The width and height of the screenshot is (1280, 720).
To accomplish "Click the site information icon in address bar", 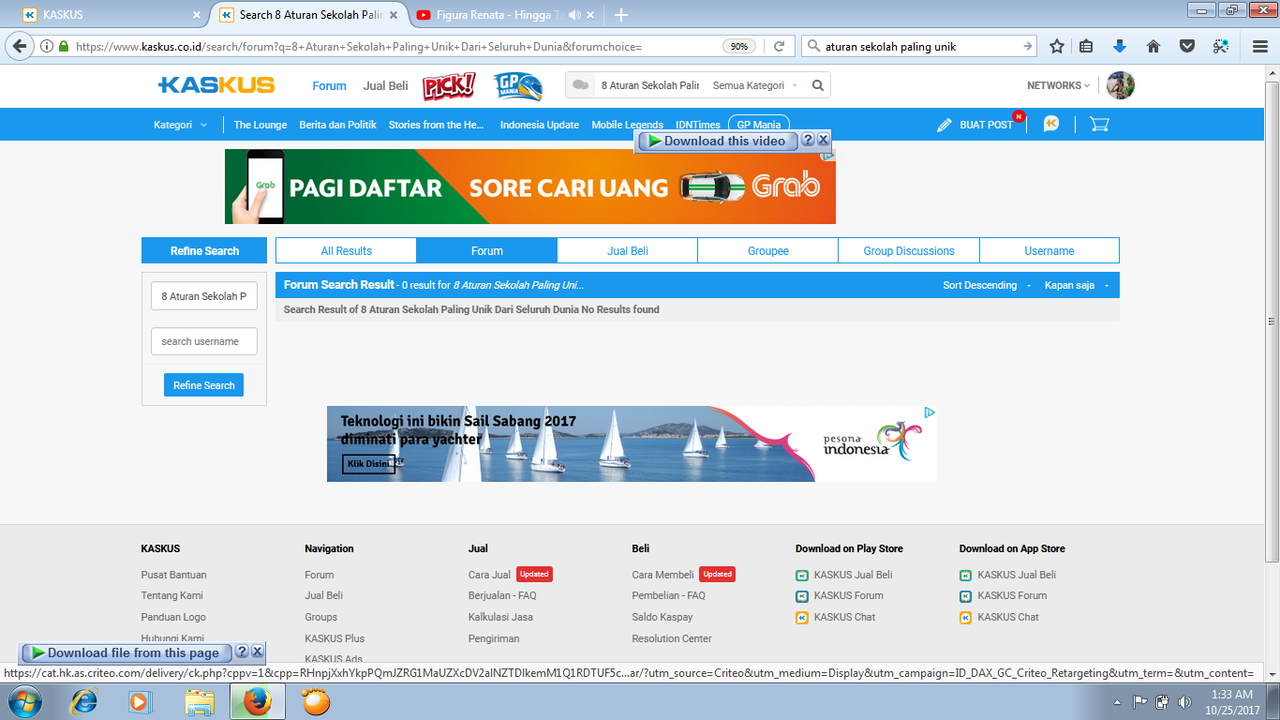I will pos(47,46).
